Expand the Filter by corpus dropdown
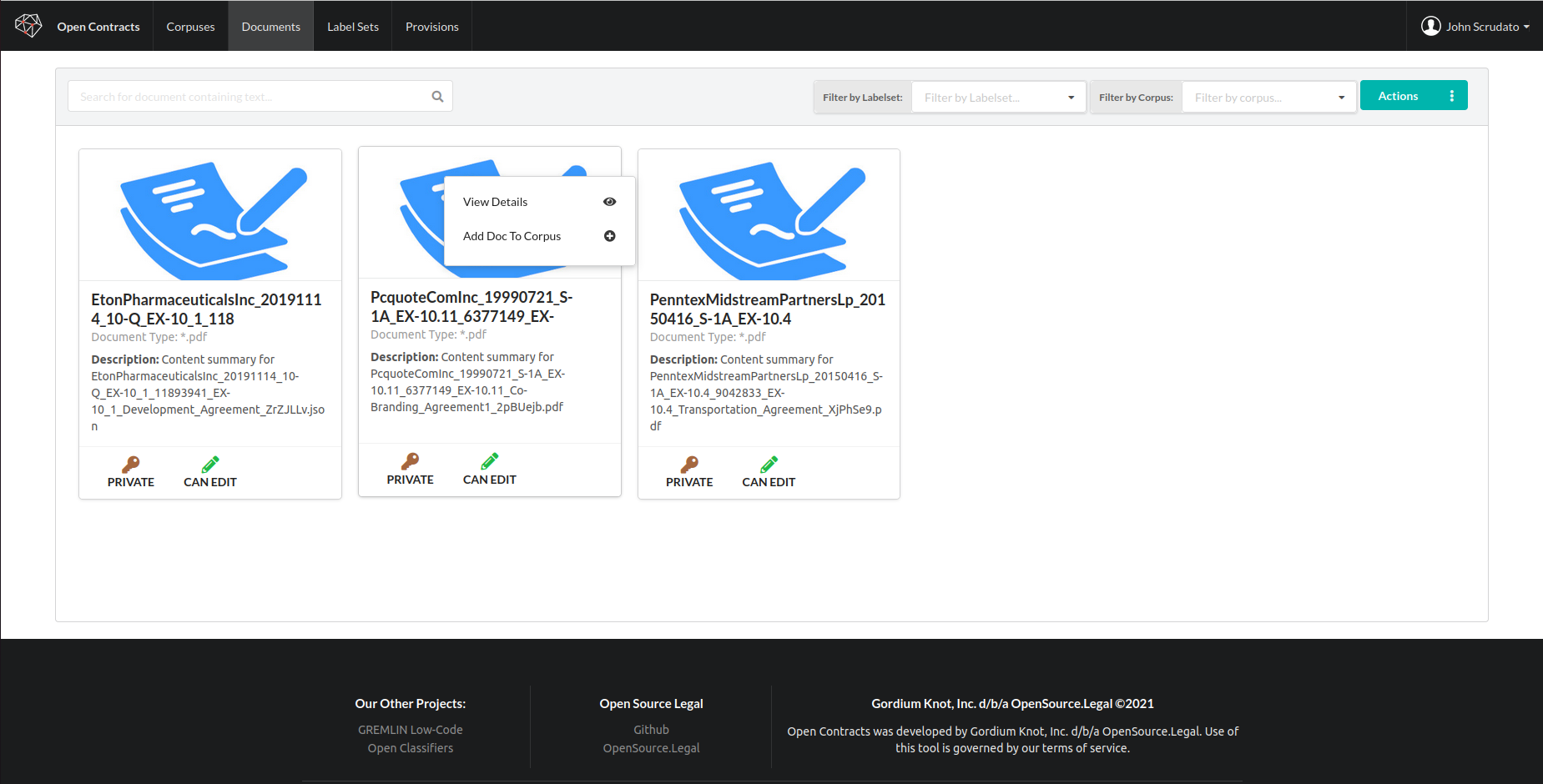The height and width of the screenshot is (784, 1543). (1268, 98)
